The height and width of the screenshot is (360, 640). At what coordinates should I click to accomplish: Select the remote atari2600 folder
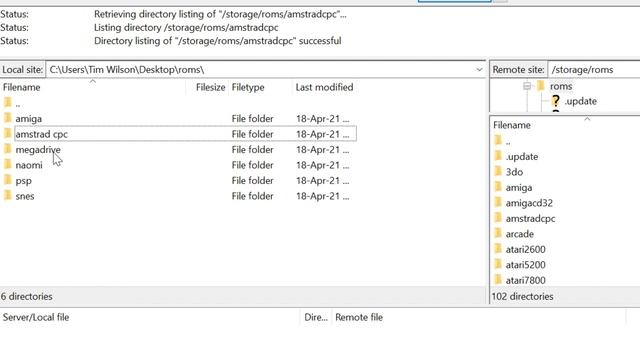tap(525, 250)
